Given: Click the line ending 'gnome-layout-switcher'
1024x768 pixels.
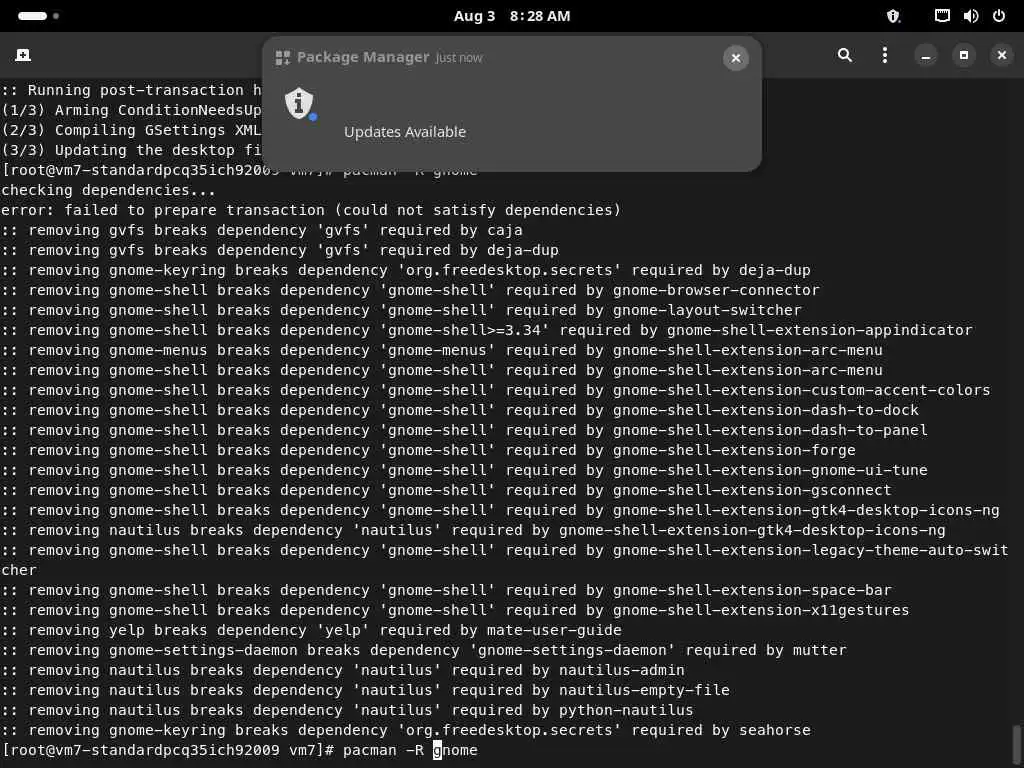Looking at the screenshot, I should (x=401, y=310).
